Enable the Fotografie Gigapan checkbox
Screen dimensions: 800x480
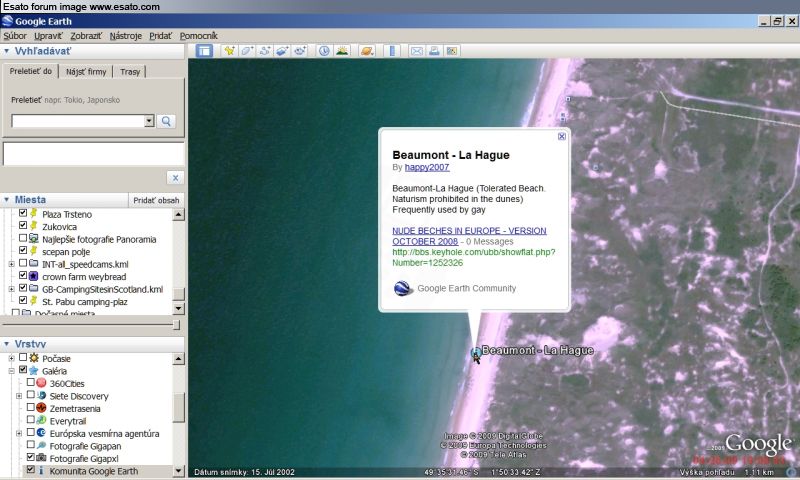point(31,445)
